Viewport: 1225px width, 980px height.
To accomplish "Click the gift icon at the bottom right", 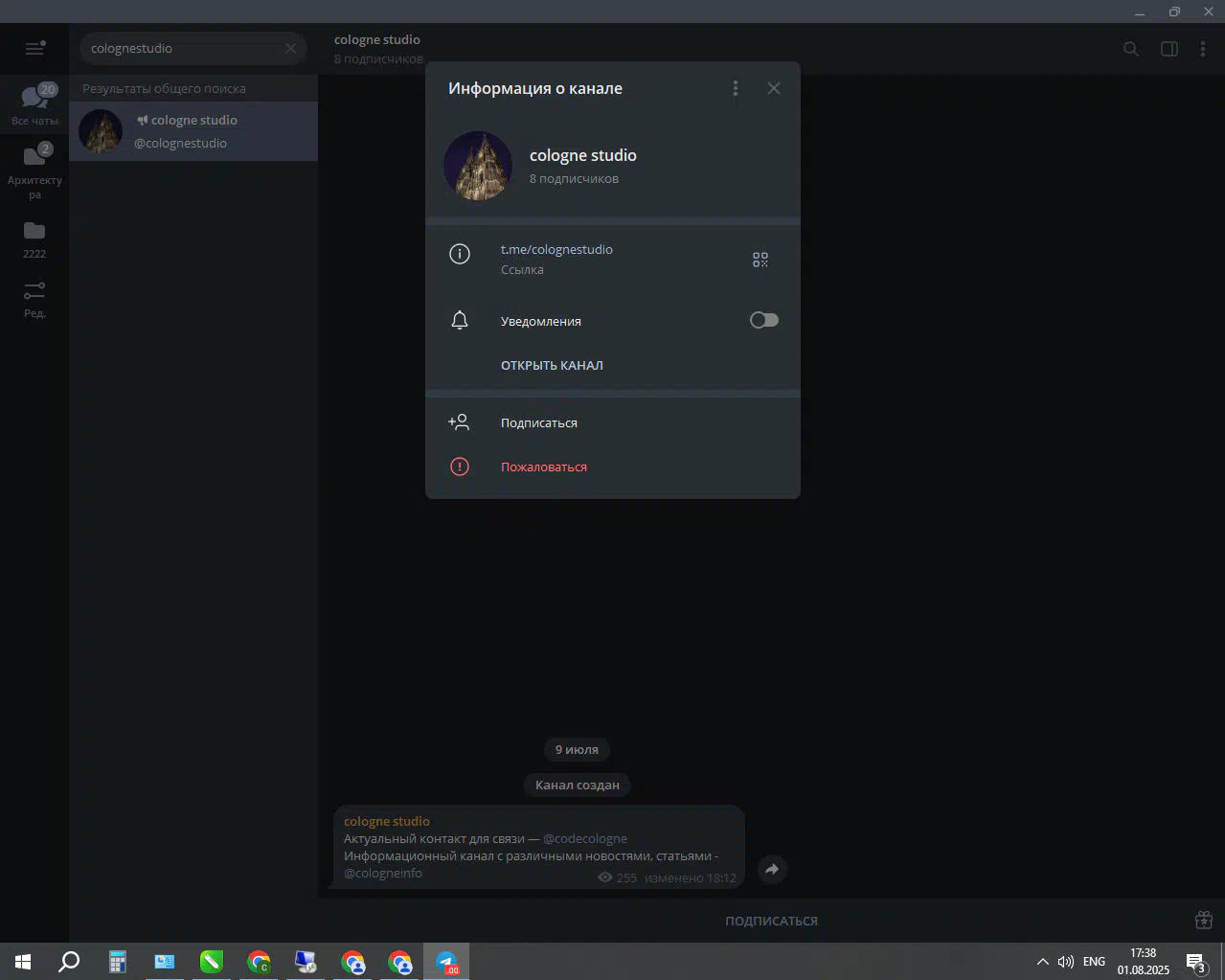I will tap(1204, 920).
